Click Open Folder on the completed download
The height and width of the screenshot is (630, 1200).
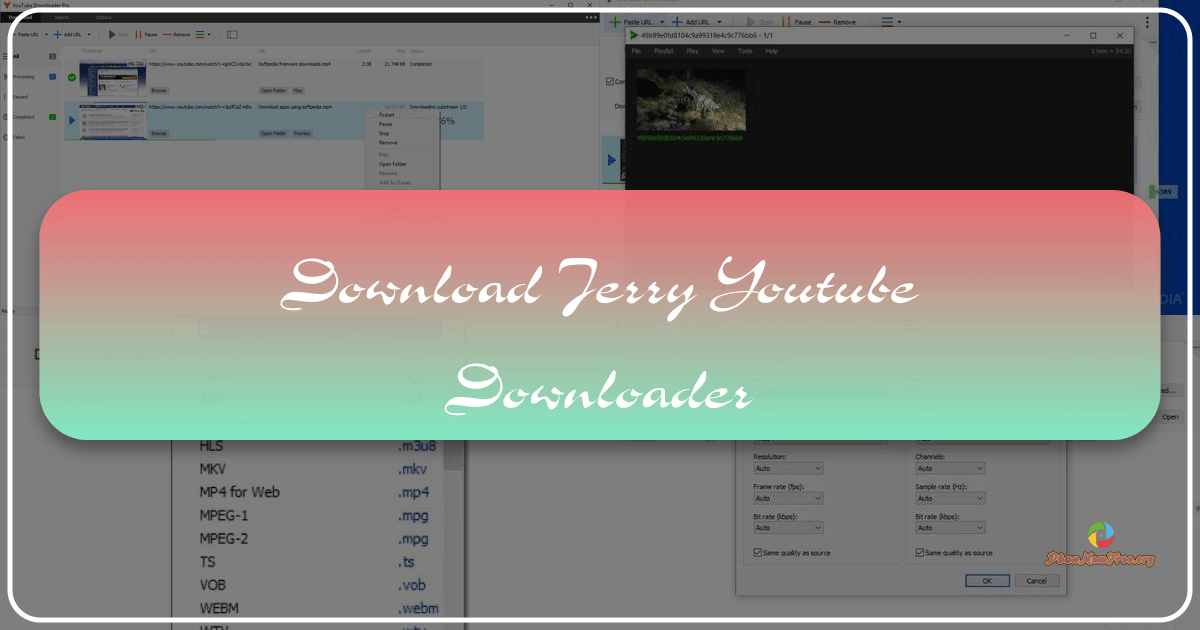(272, 90)
